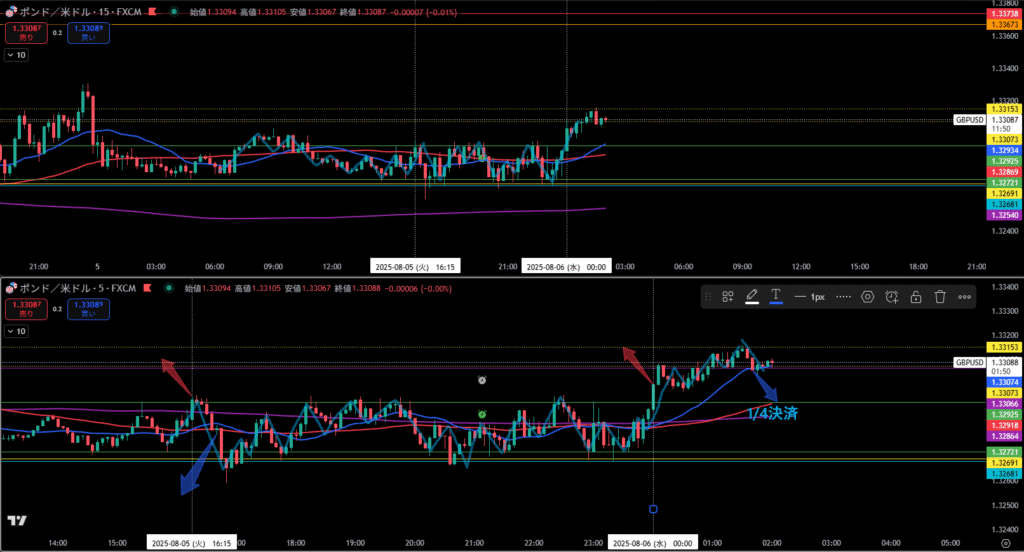Click the 2025-08-05 (火) 16:15 label in top chart

(415, 267)
